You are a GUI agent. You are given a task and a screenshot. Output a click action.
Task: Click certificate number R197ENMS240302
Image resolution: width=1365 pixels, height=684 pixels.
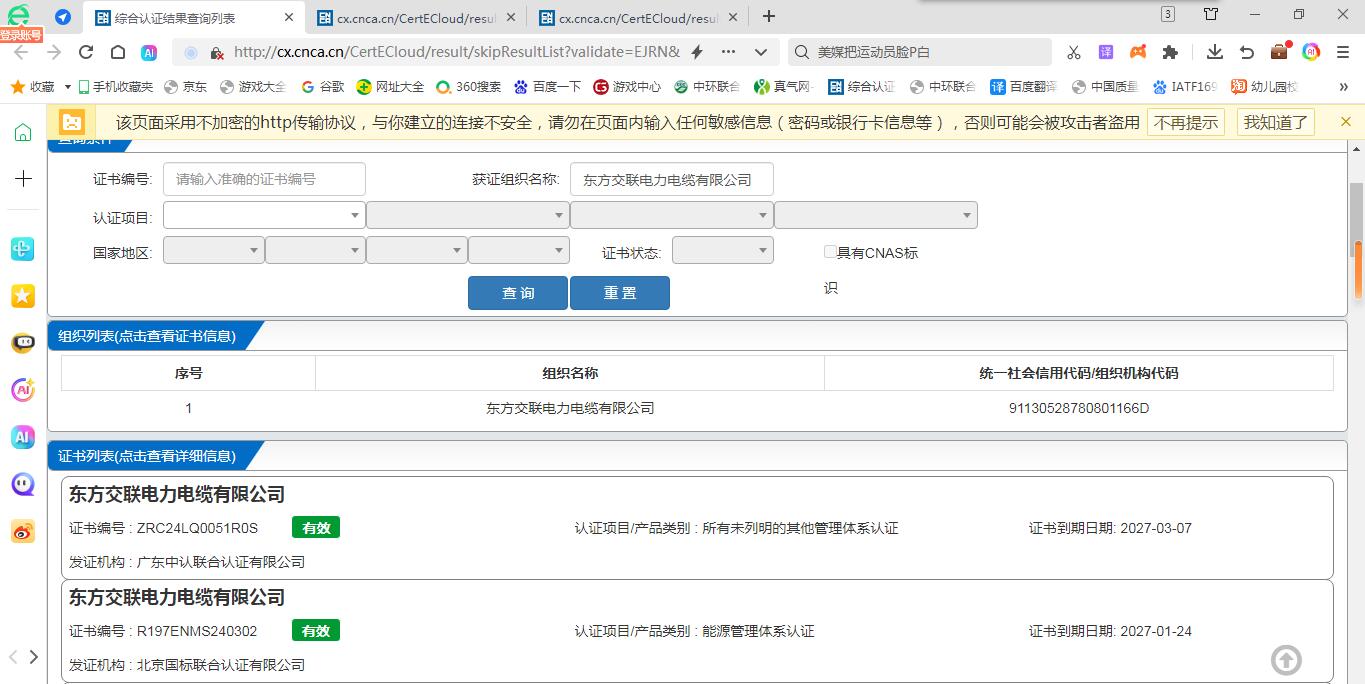[197, 631]
